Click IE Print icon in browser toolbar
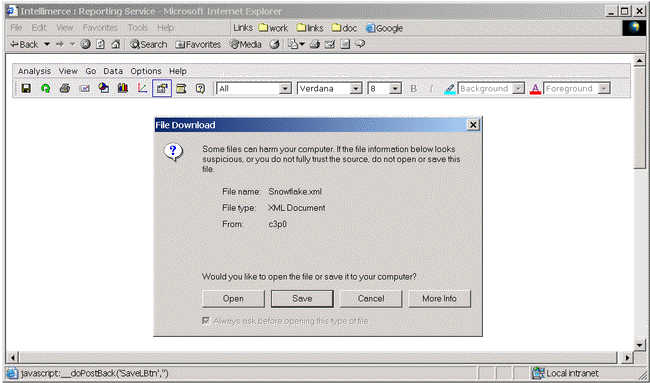Screen dimensions: 650x383 tap(315, 44)
